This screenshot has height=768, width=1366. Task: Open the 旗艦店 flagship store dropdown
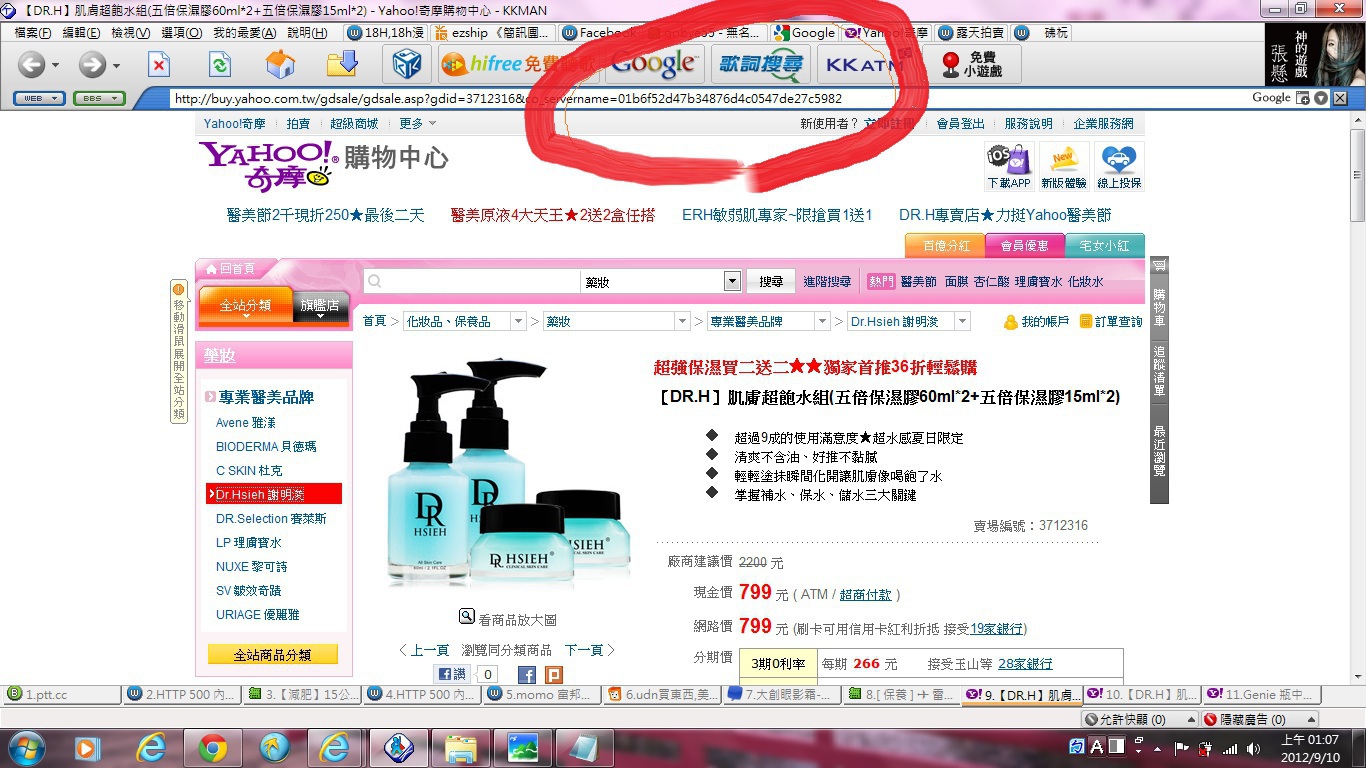[x=320, y=307]
